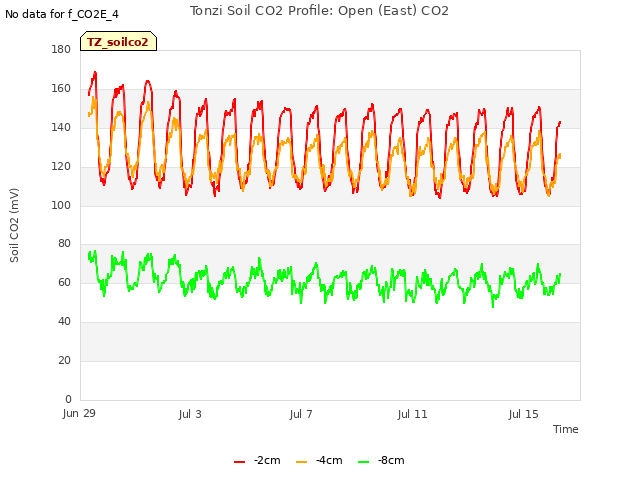Screen dimensions: 640x480
Task: Click the 40 y-axis tick label
Action: pos(64,321)
